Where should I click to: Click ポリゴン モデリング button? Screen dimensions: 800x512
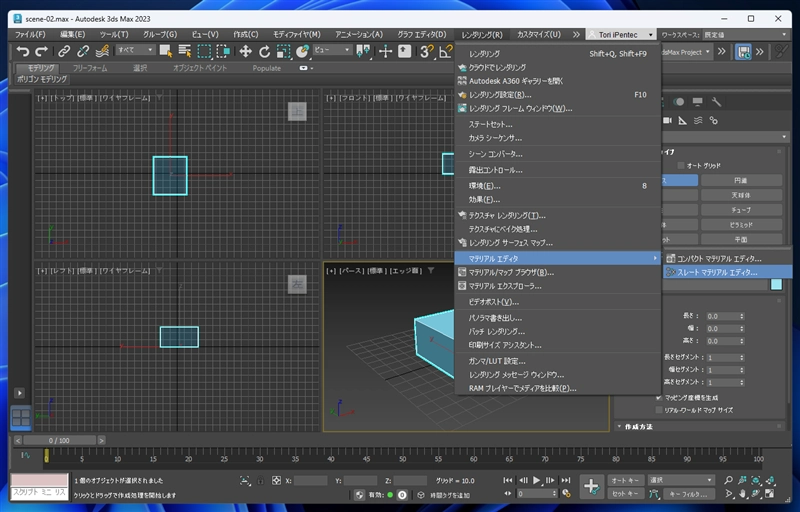(42, 79)
